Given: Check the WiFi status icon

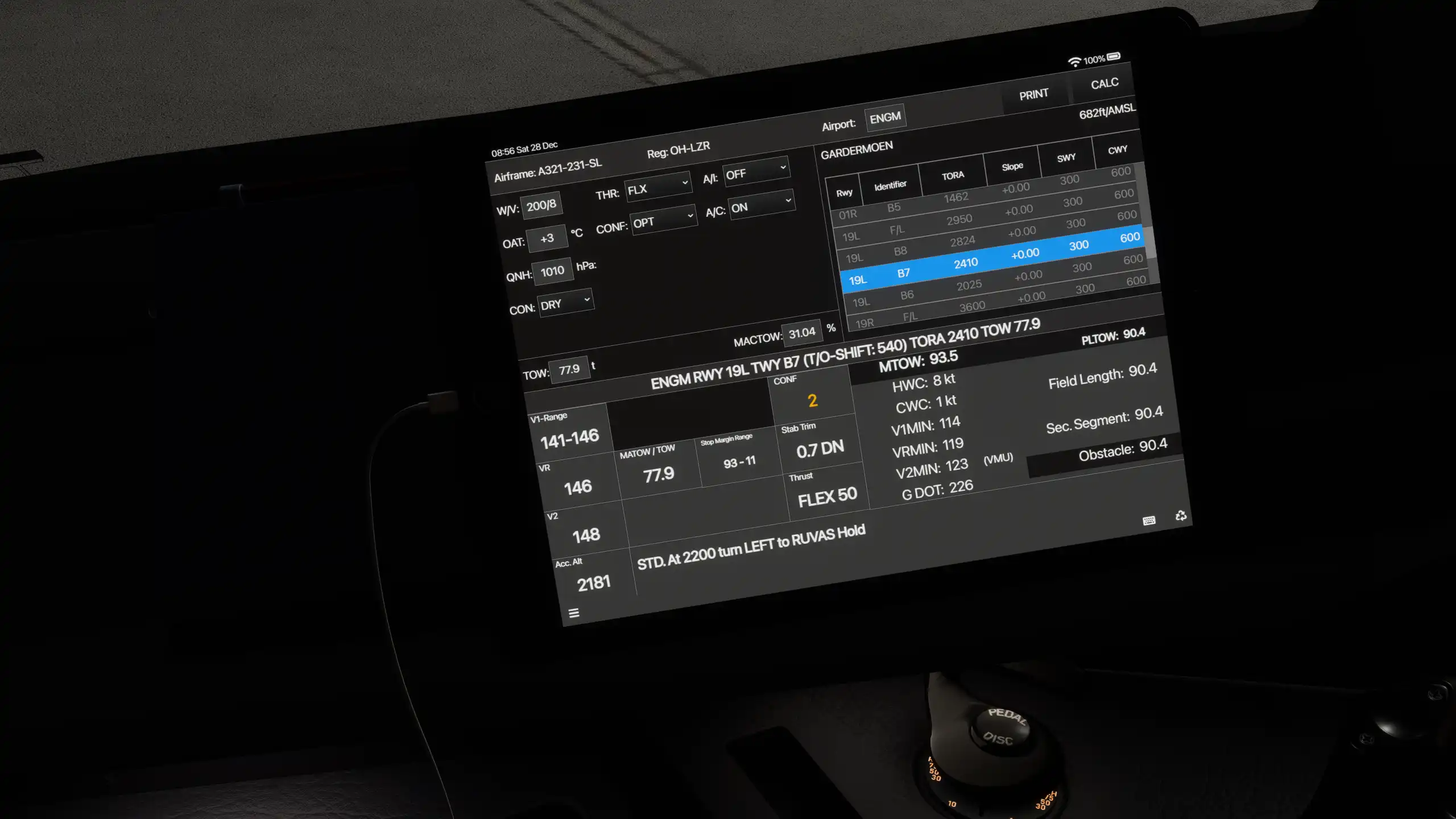Looking at the screenshot, I should coord(1074,61).
